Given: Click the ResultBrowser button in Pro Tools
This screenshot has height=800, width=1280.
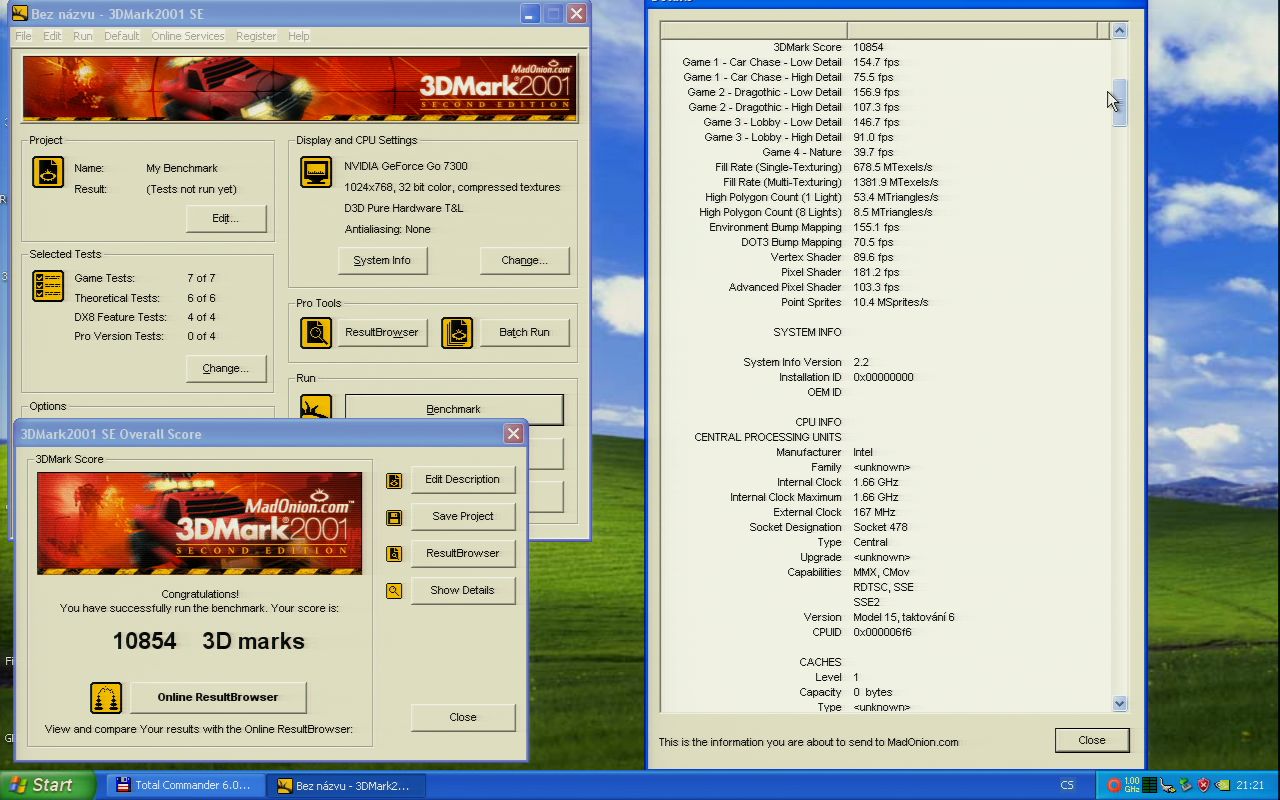Looking at the screenshot, I should tap(382, 332).
